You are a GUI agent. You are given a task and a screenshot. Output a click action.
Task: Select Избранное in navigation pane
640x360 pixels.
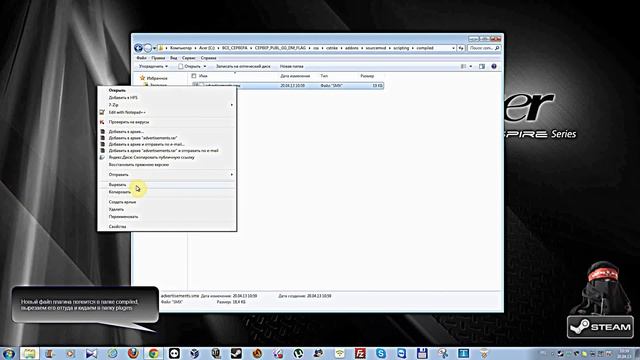157,78
